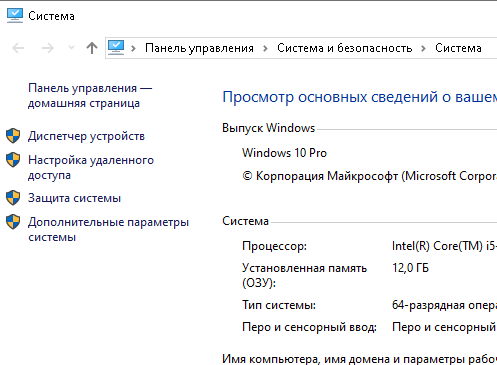
Task: Open Диспетчер устройств link
Action: coord(86,136)
